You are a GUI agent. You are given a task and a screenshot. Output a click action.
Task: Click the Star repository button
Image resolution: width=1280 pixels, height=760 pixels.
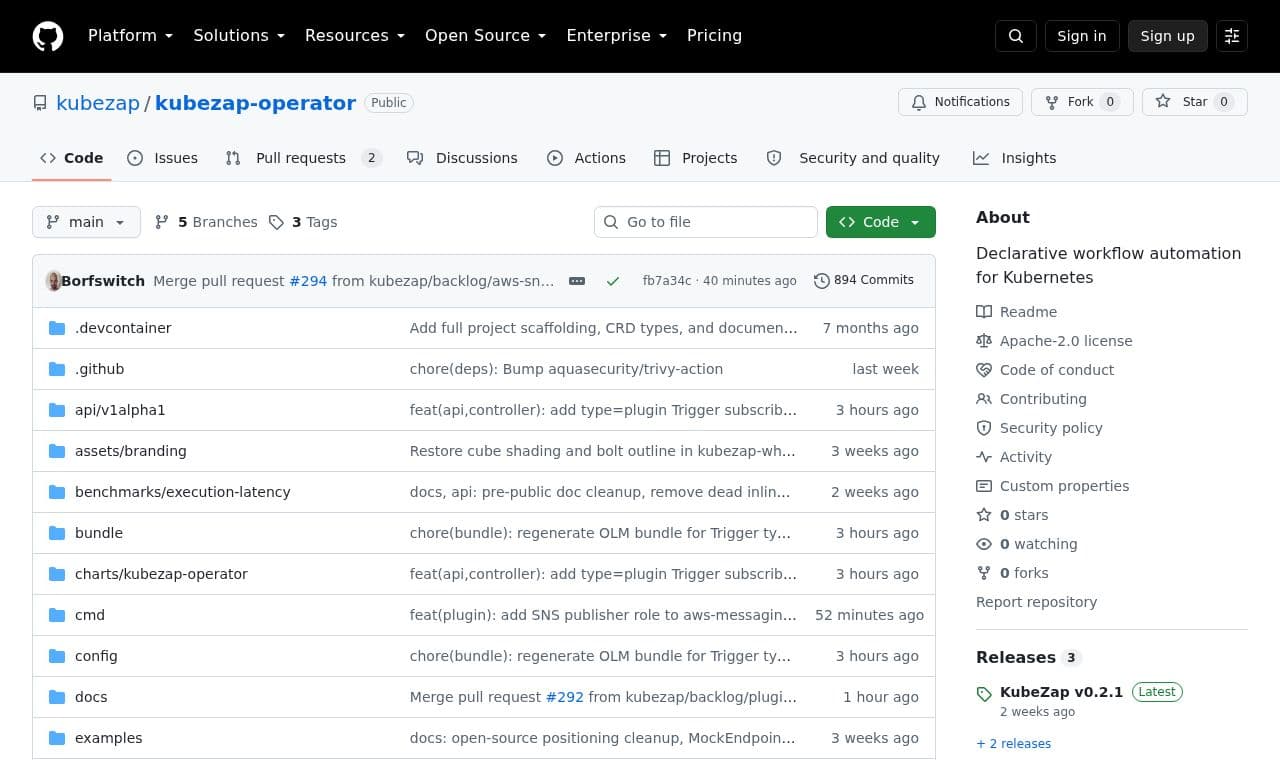tap(1194, 102)
